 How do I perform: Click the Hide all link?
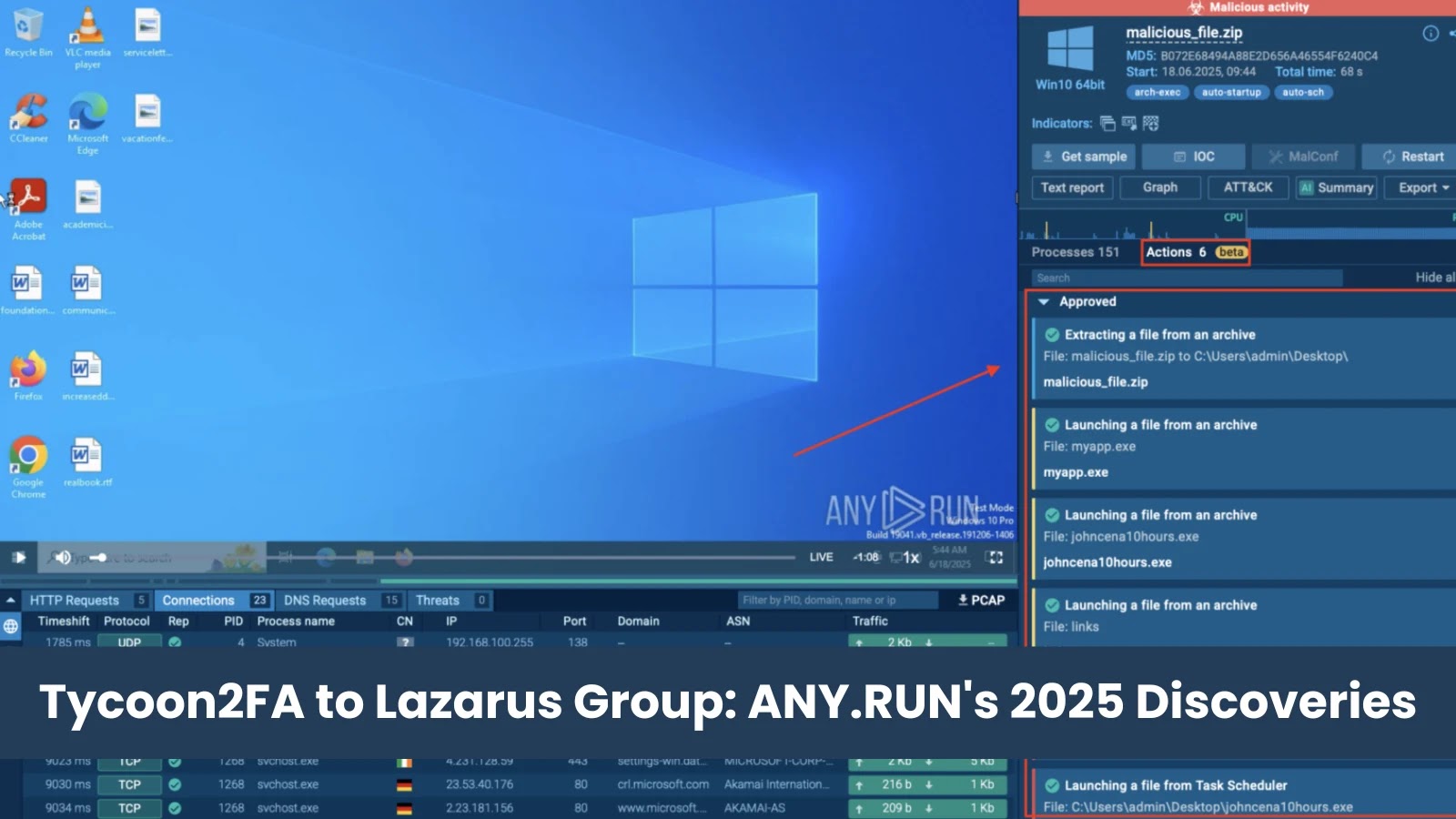pos(1435,278)
